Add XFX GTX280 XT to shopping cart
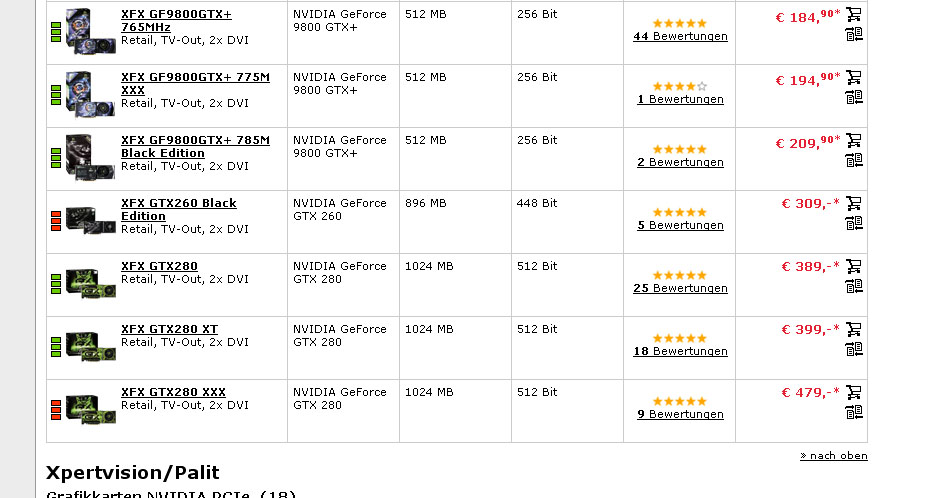 (854, 329)
